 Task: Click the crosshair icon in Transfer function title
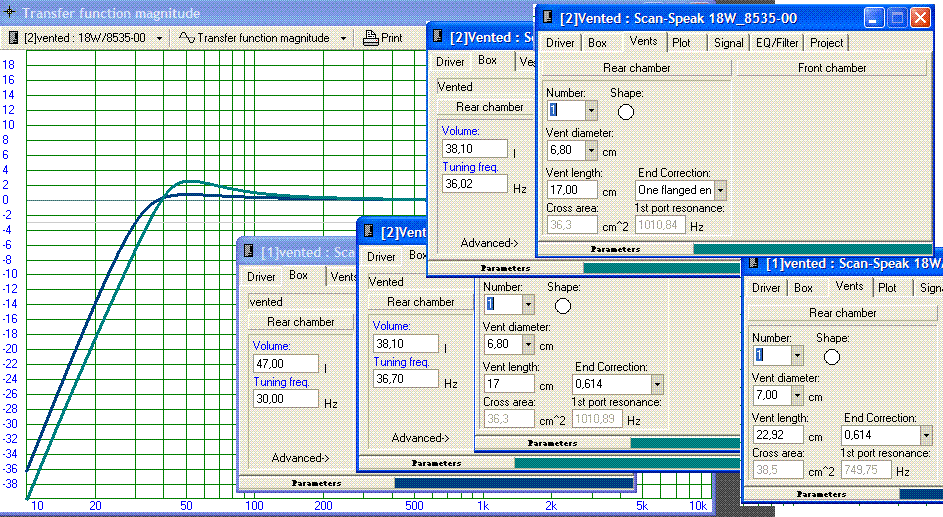[x=10, y=12]
